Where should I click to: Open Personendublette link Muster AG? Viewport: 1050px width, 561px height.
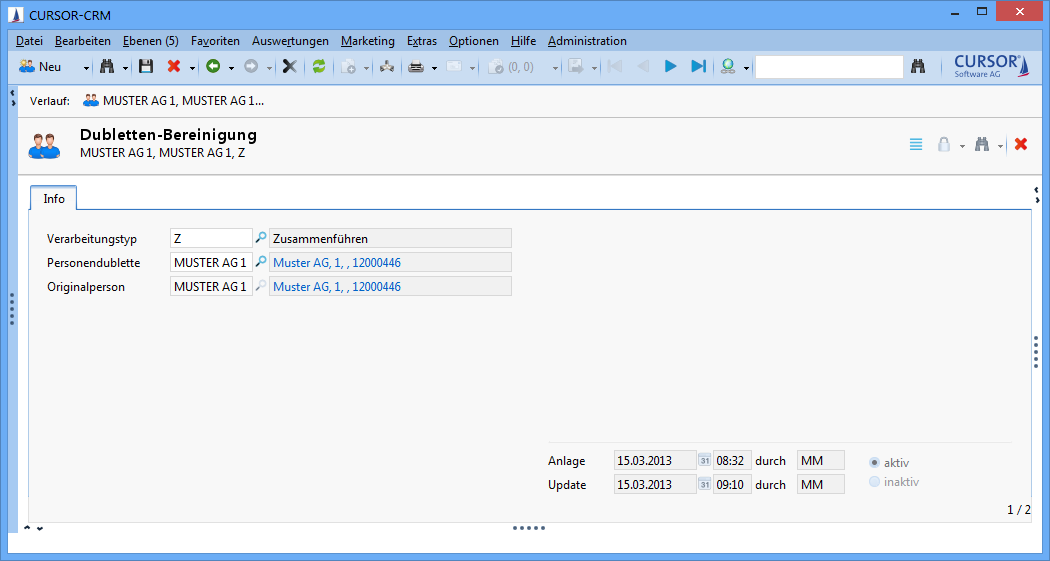337,263
